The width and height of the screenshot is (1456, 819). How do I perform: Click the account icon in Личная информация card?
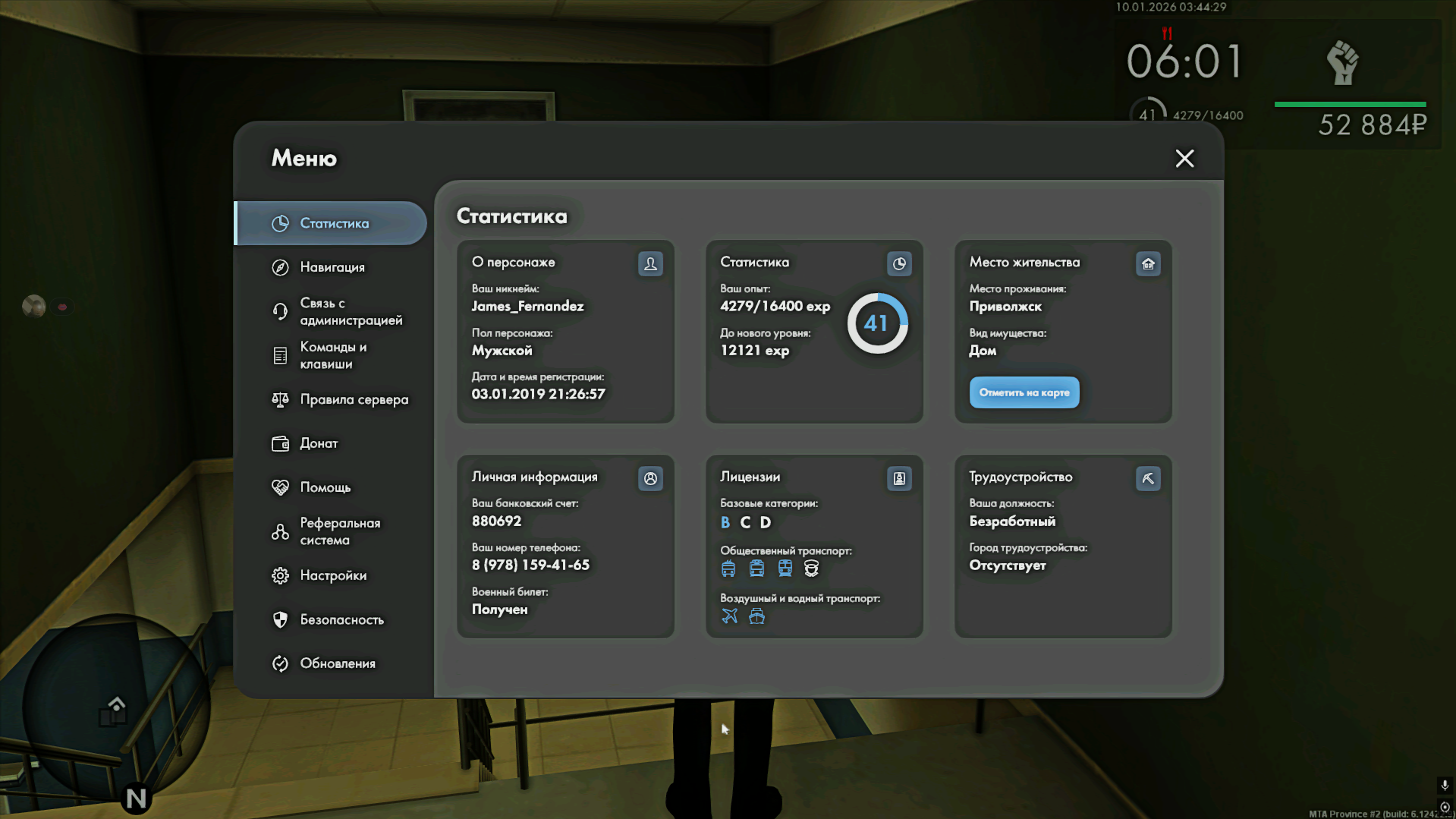650,478
